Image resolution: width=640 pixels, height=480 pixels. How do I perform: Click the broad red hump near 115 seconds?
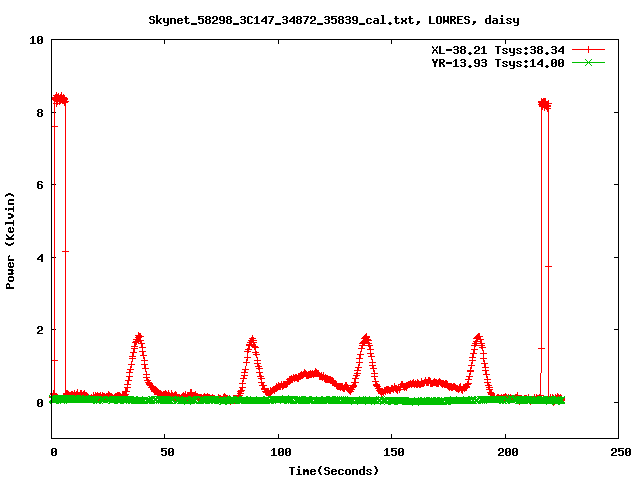tap(311, 374)
